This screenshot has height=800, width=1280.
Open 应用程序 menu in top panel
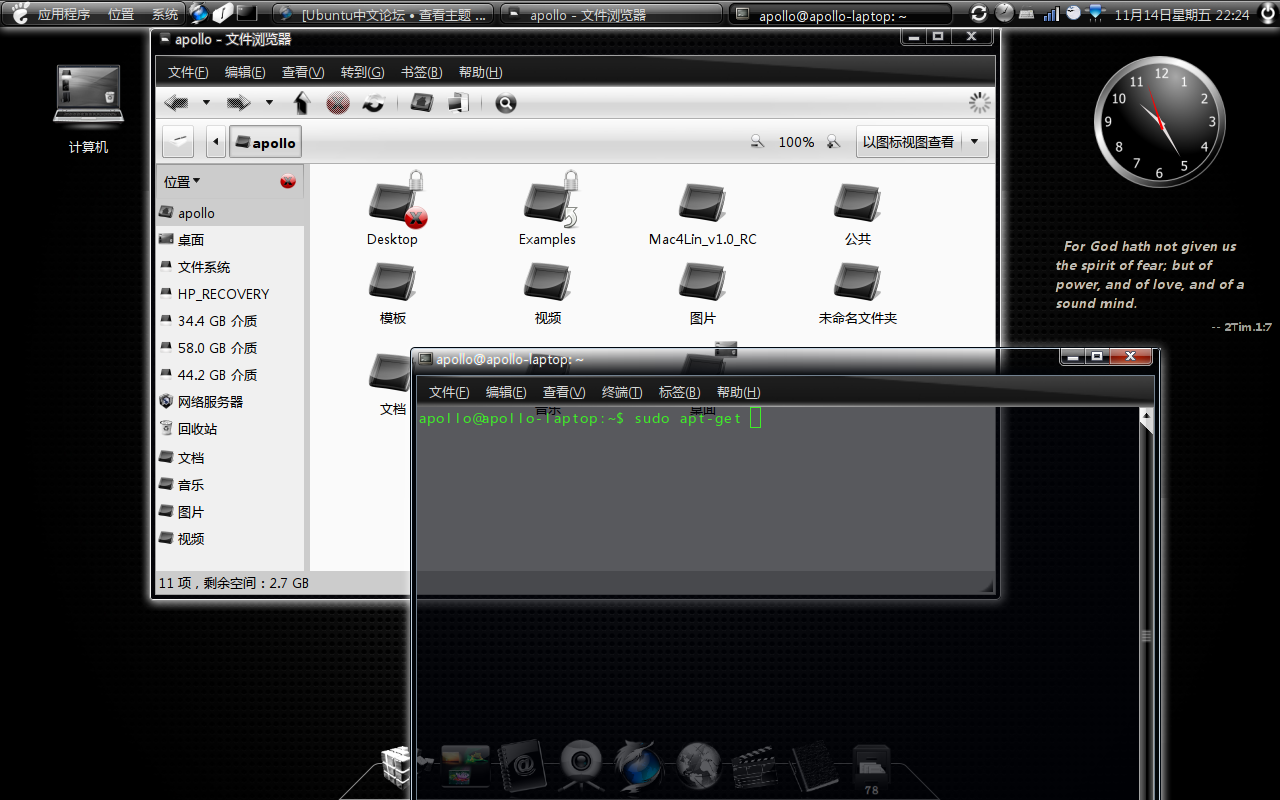pyautogui.click(x=64, y=14)
